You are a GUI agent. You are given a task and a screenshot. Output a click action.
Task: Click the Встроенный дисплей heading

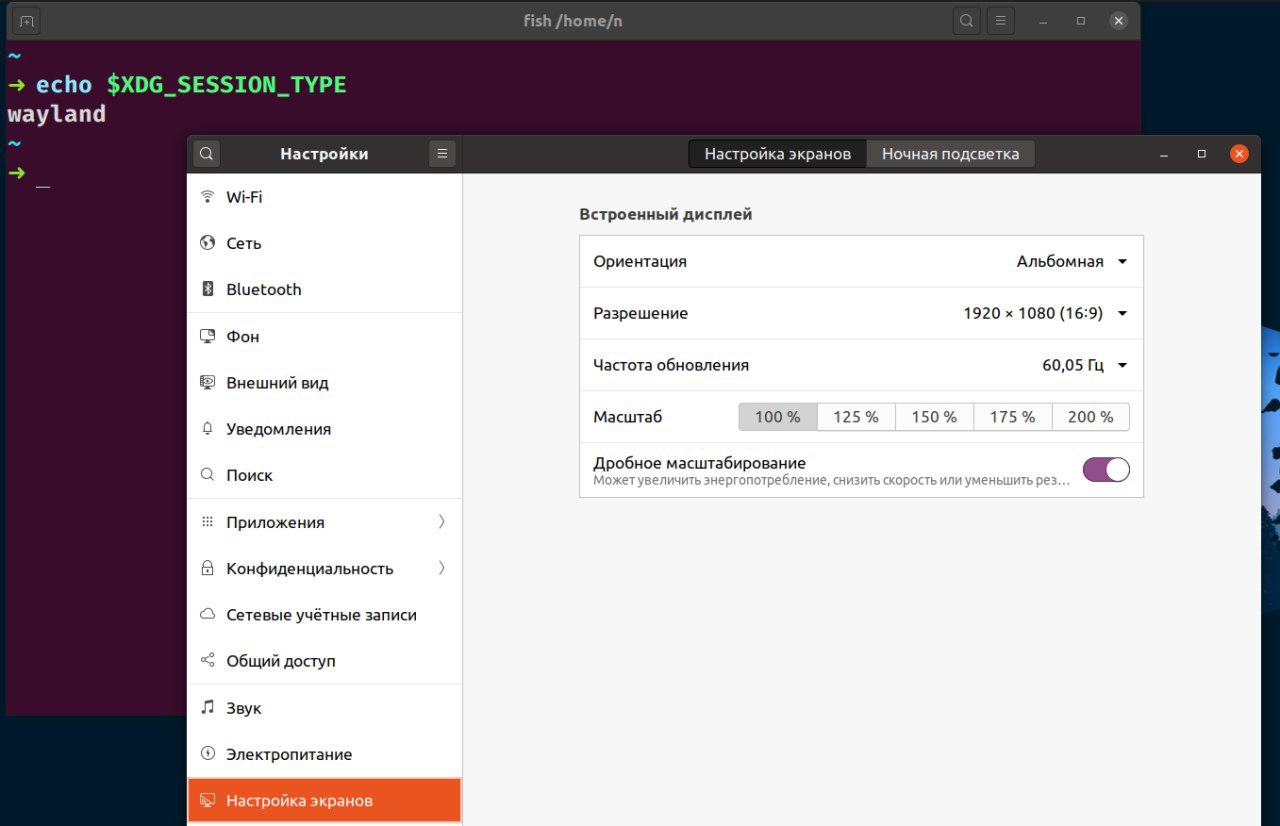[x=665, y=214]
